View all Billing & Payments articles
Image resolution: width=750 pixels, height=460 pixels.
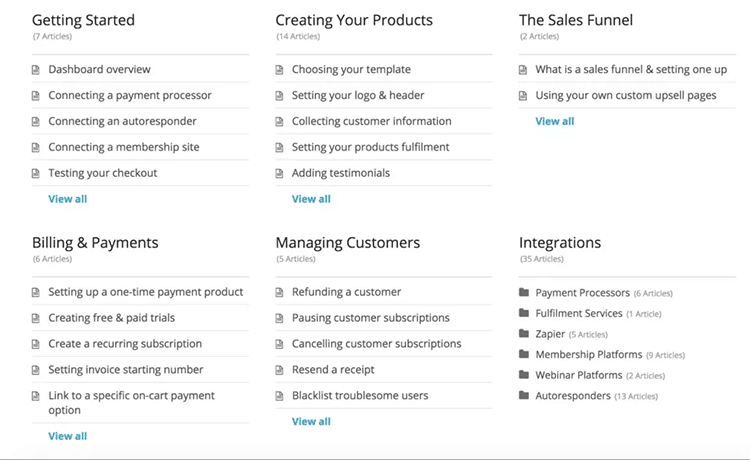[x=67, y=436]
